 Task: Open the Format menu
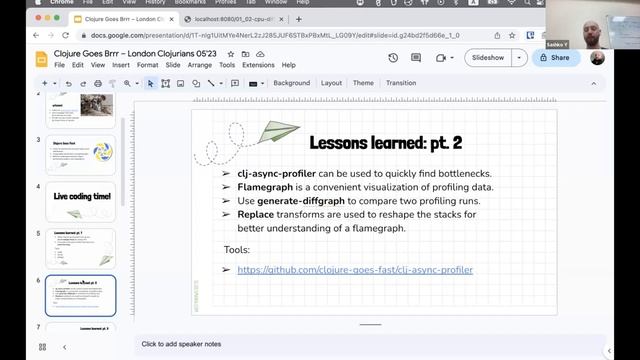147,65
